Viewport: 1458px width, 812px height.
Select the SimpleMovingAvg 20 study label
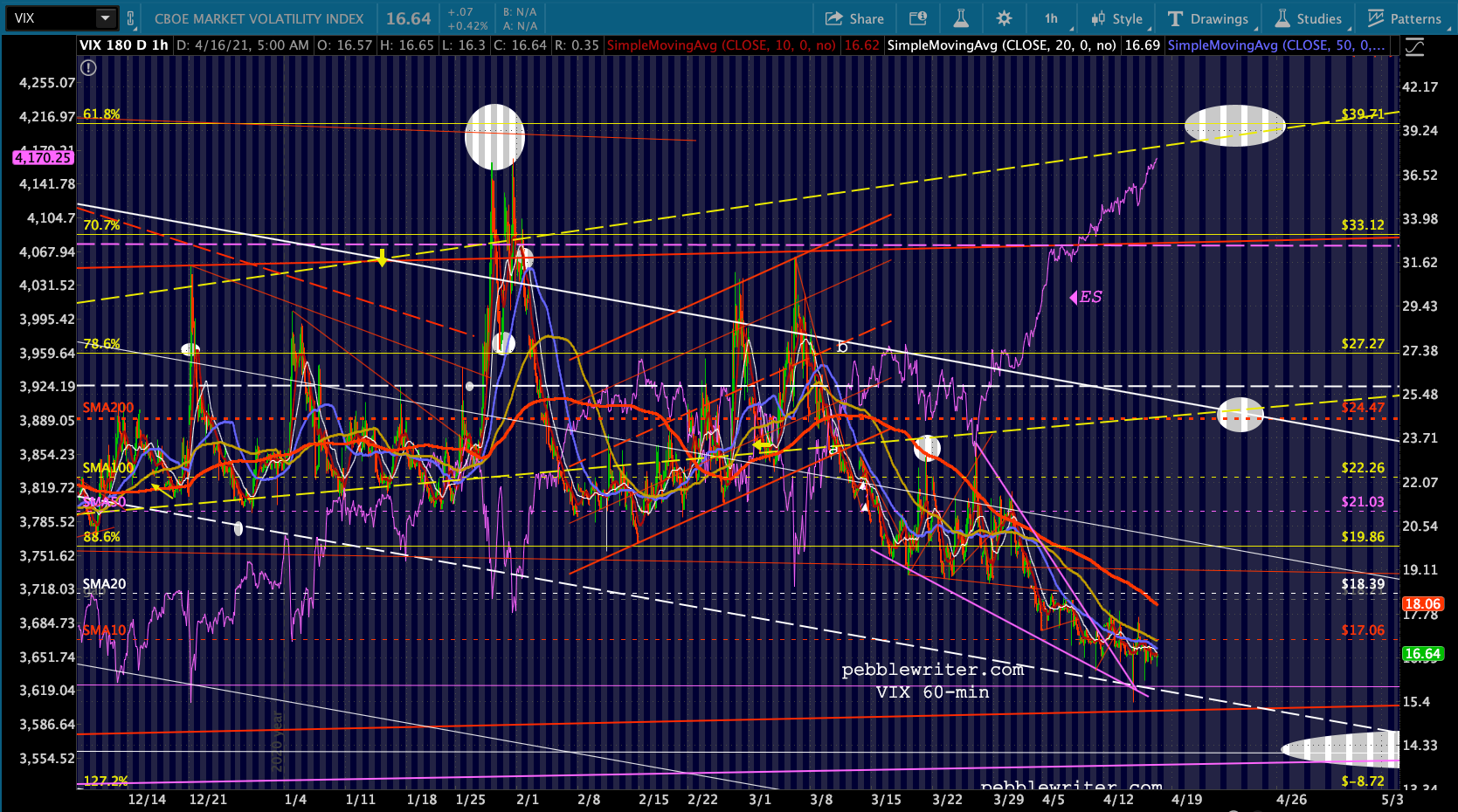(x=1001, y=45)
